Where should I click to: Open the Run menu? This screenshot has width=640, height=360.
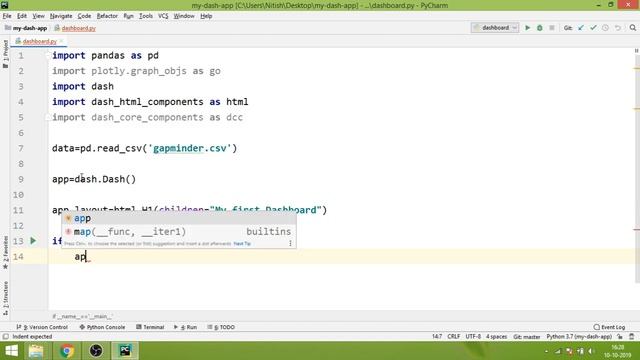128,16
